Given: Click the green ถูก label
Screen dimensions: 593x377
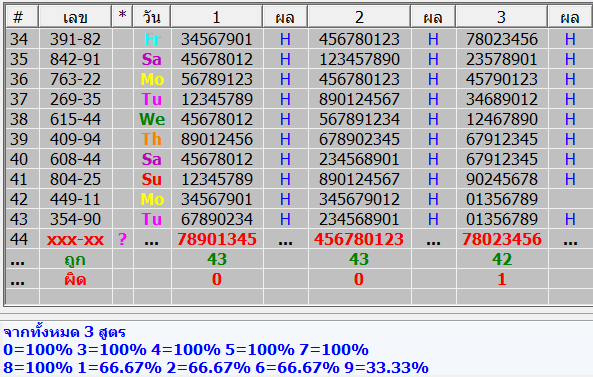Looking at the screenshot, I should tap(75, 260).
